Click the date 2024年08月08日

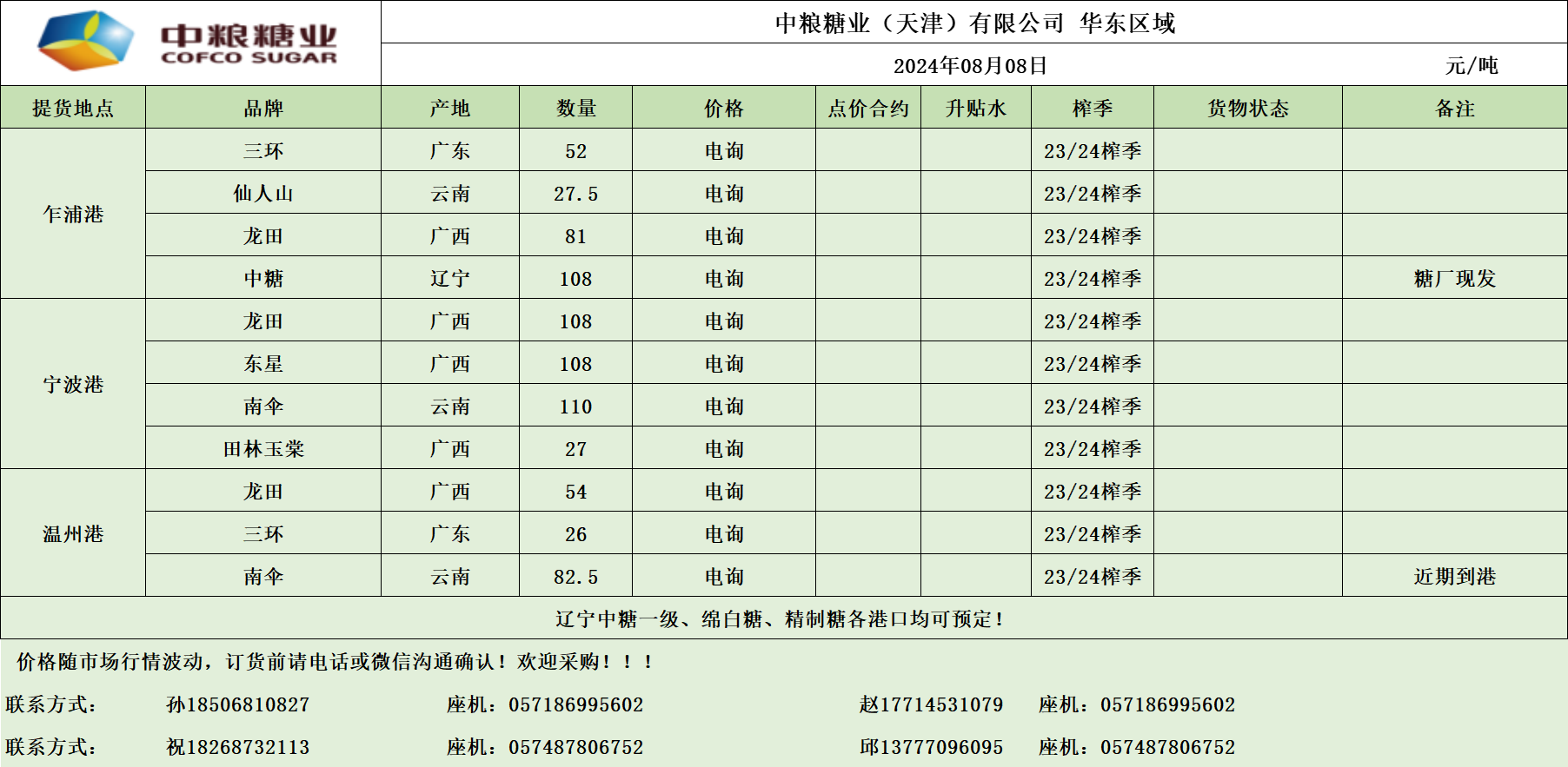(970, 66)
